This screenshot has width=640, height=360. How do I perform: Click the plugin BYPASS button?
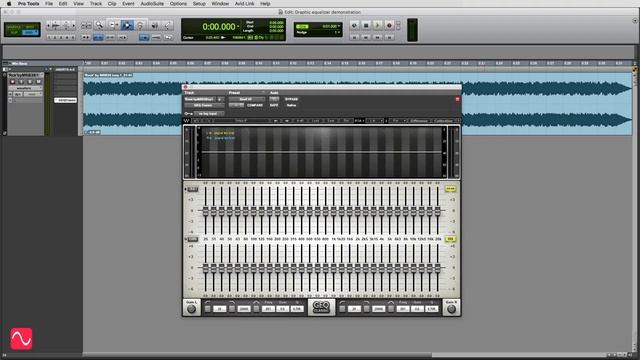pos(291,99)
